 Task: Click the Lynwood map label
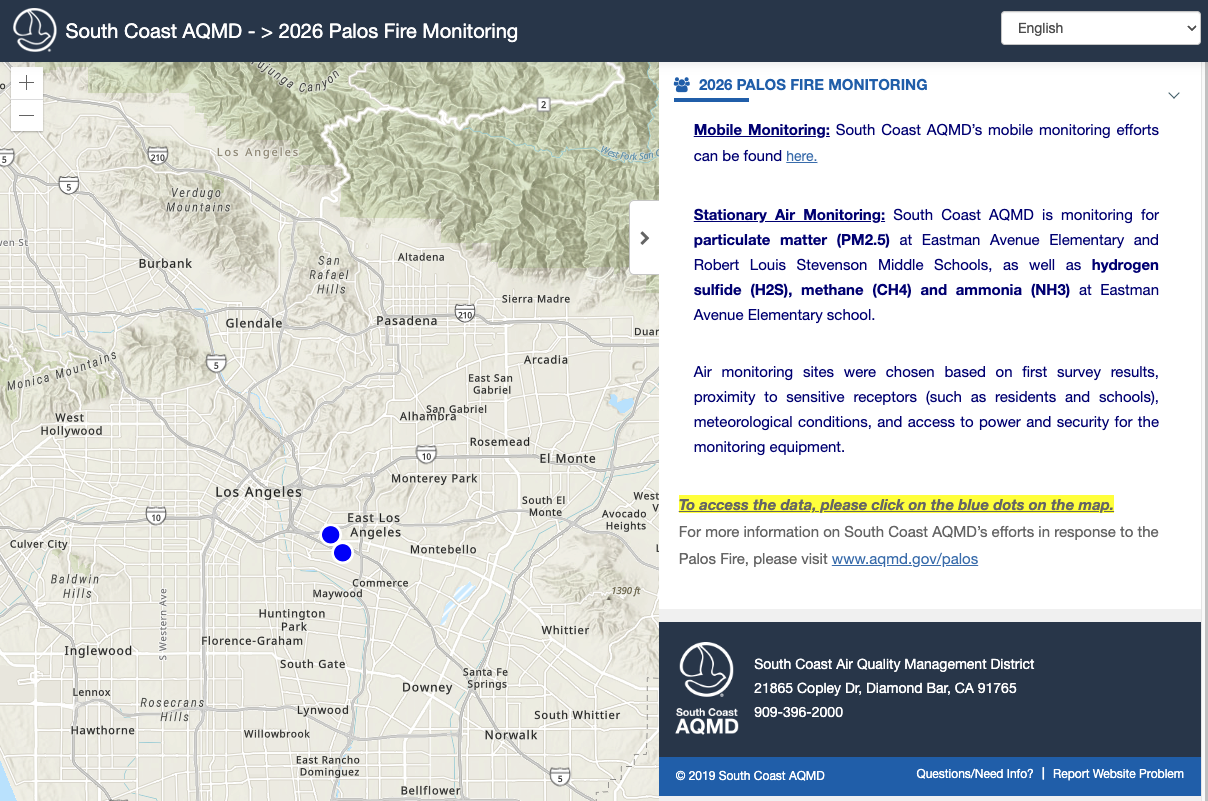click(323, 710)
